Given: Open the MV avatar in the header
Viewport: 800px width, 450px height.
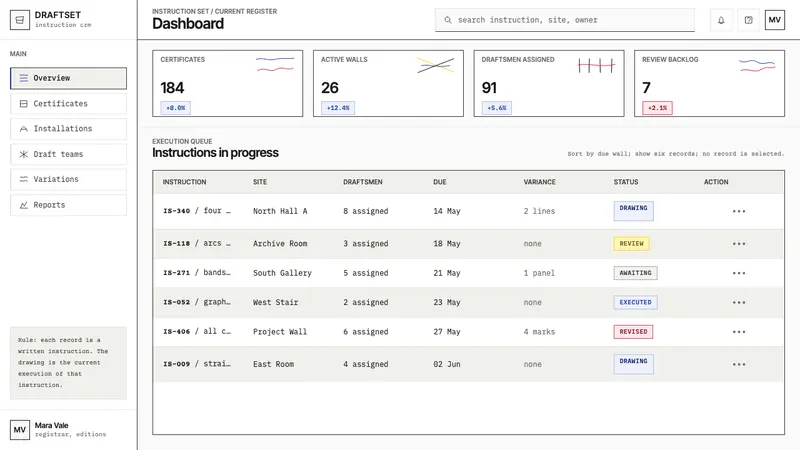Looking at the screenshot, I should click(774, 20).
